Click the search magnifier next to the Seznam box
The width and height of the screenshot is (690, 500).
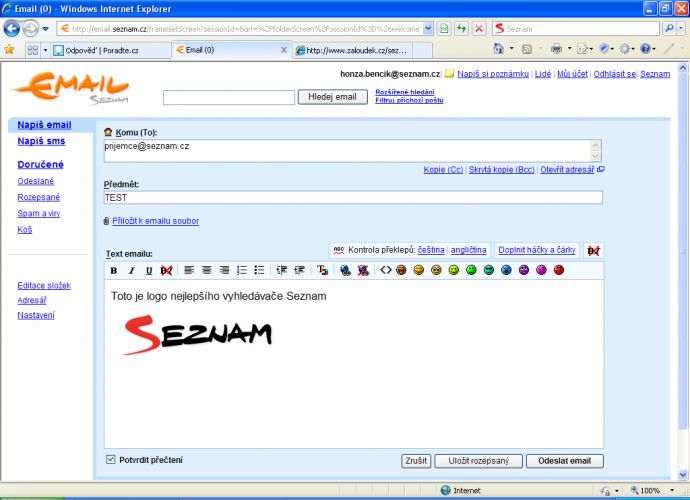(669, 29)
